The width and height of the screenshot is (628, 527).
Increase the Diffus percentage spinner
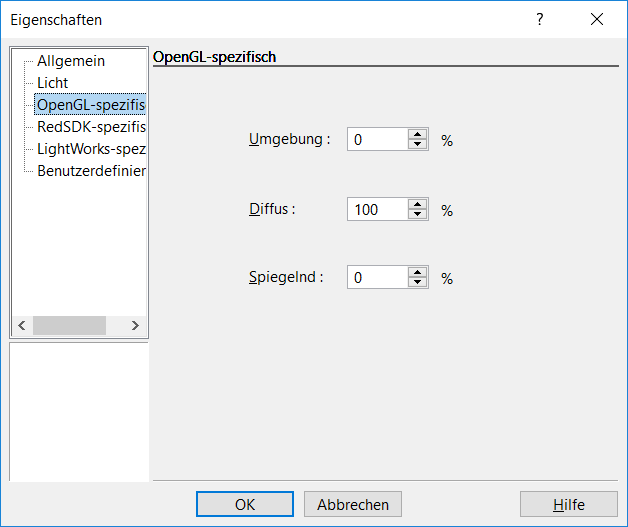click(x=417, y=204)
